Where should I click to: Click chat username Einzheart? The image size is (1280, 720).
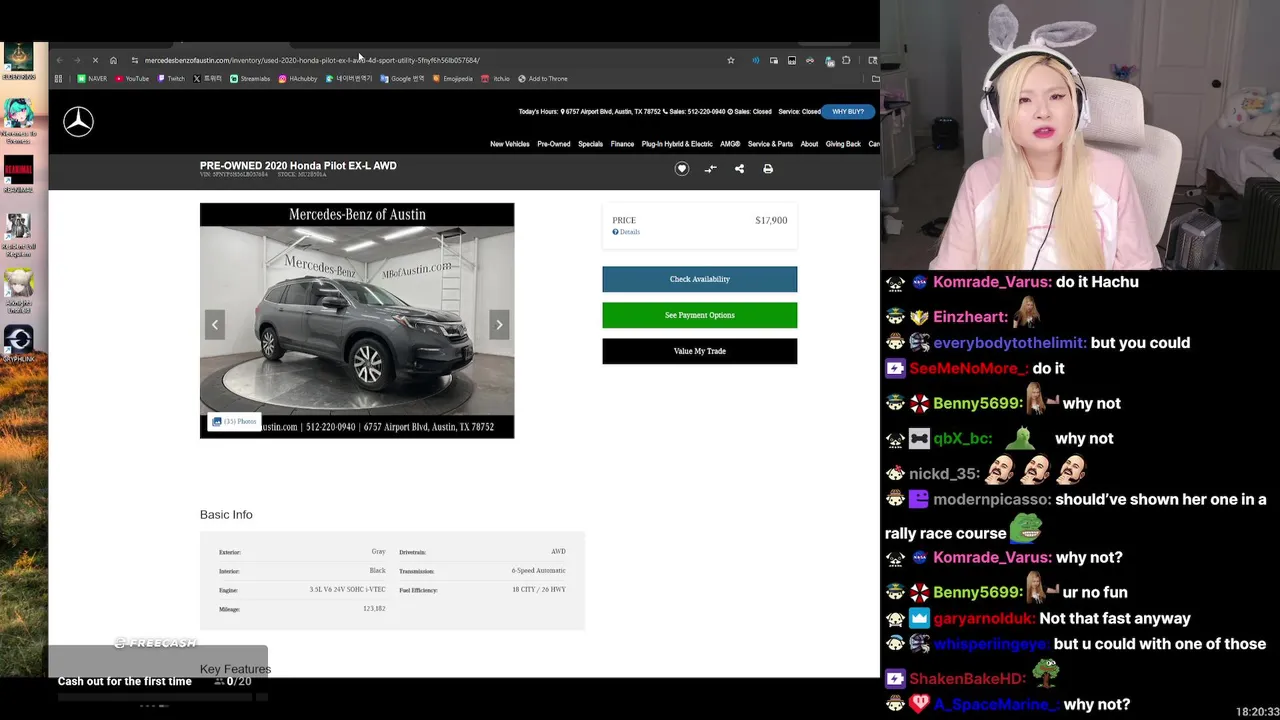970,317
